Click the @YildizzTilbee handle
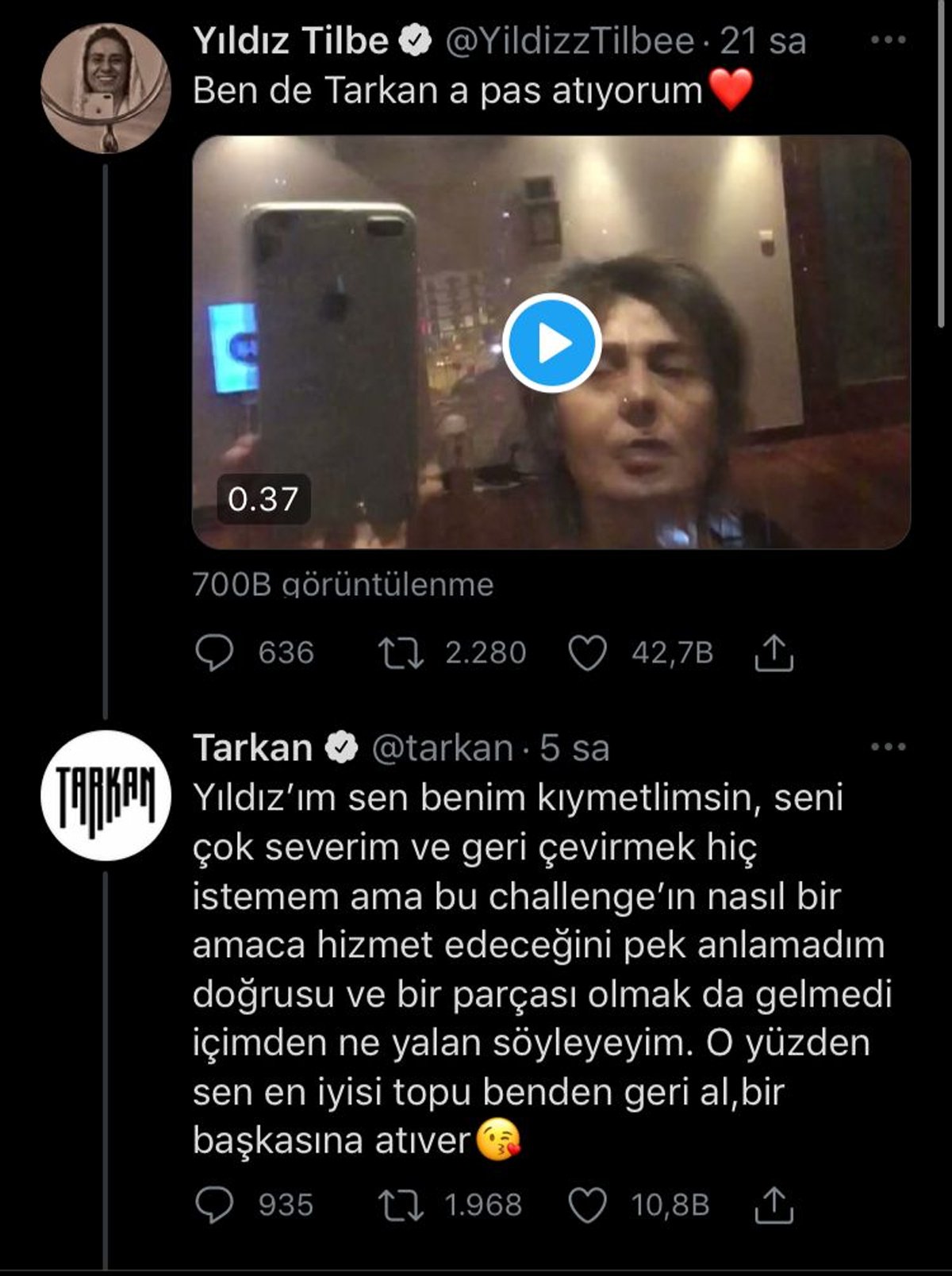 pos(570,40)
